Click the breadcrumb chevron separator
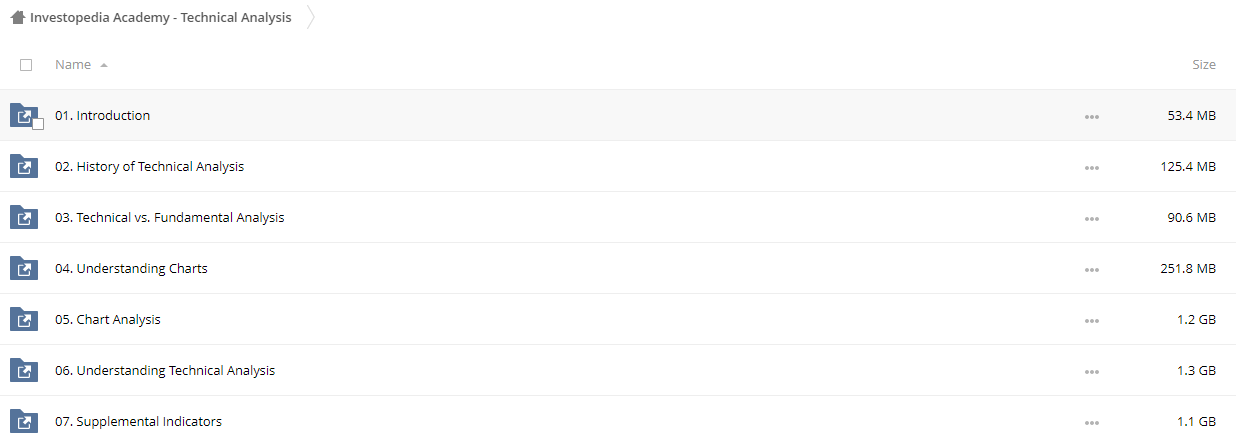Viewport: 1236px width, 446px height. click(311, 18)
